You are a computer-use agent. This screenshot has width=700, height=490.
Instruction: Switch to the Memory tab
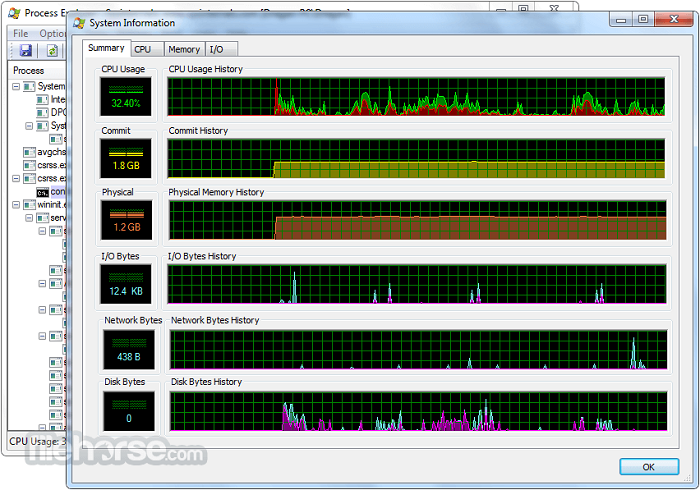click(x=183, y=49)
